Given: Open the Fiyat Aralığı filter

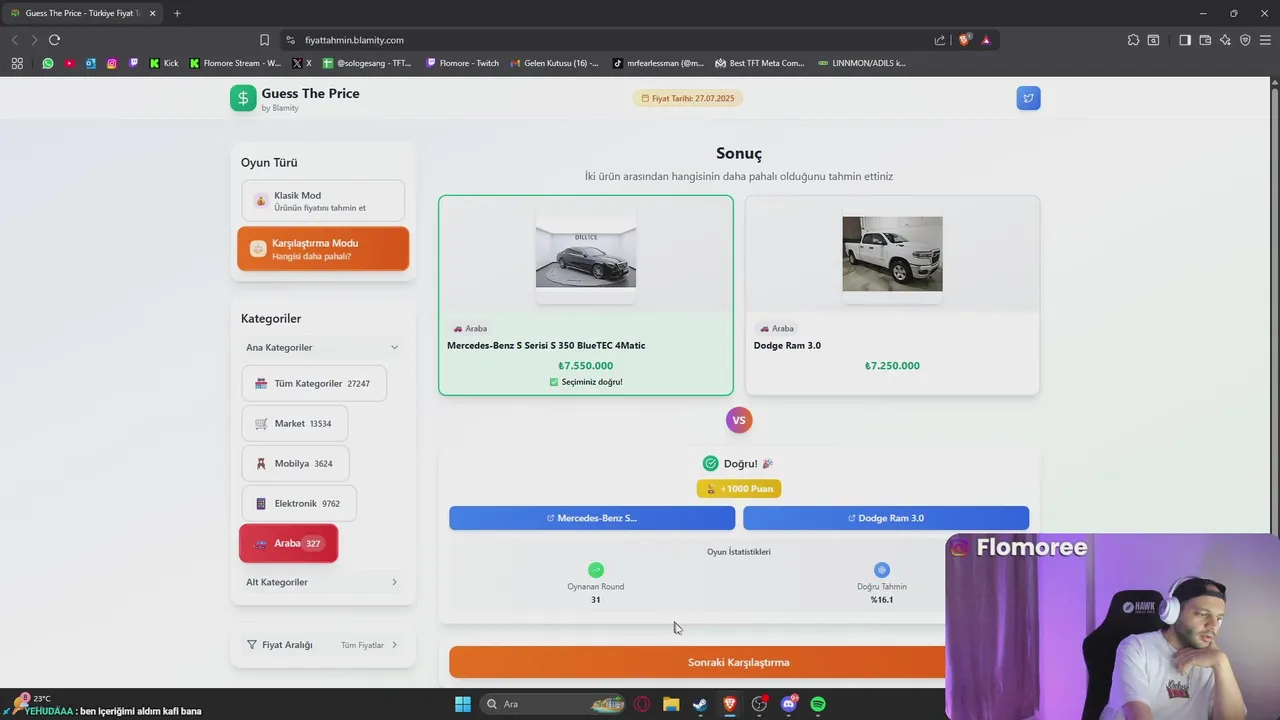Looking at the screenshot, I should coord(323,645).
